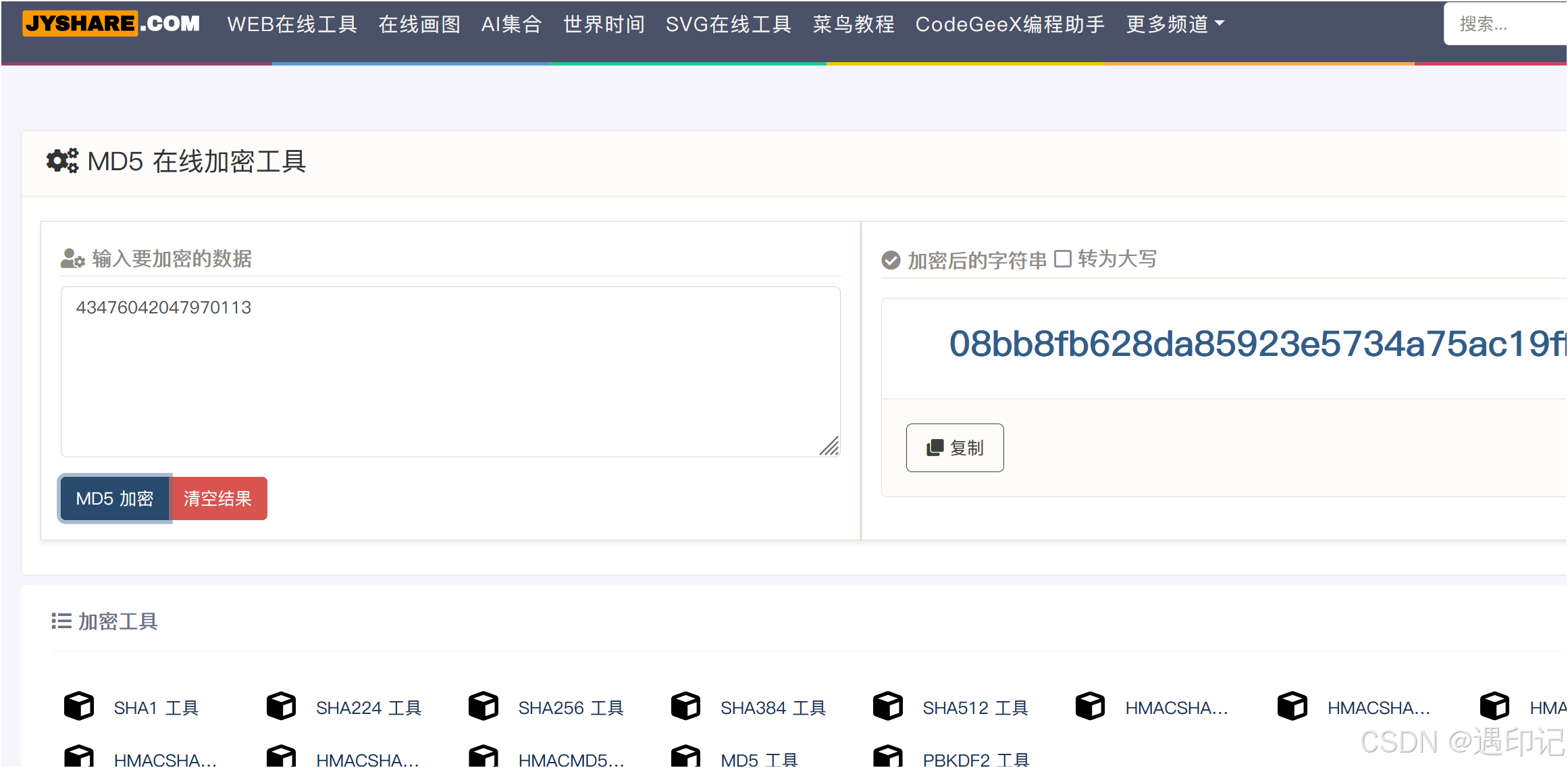Click the 清空结果 button
Screen dimensions: 1568x768
coord(218,498)
